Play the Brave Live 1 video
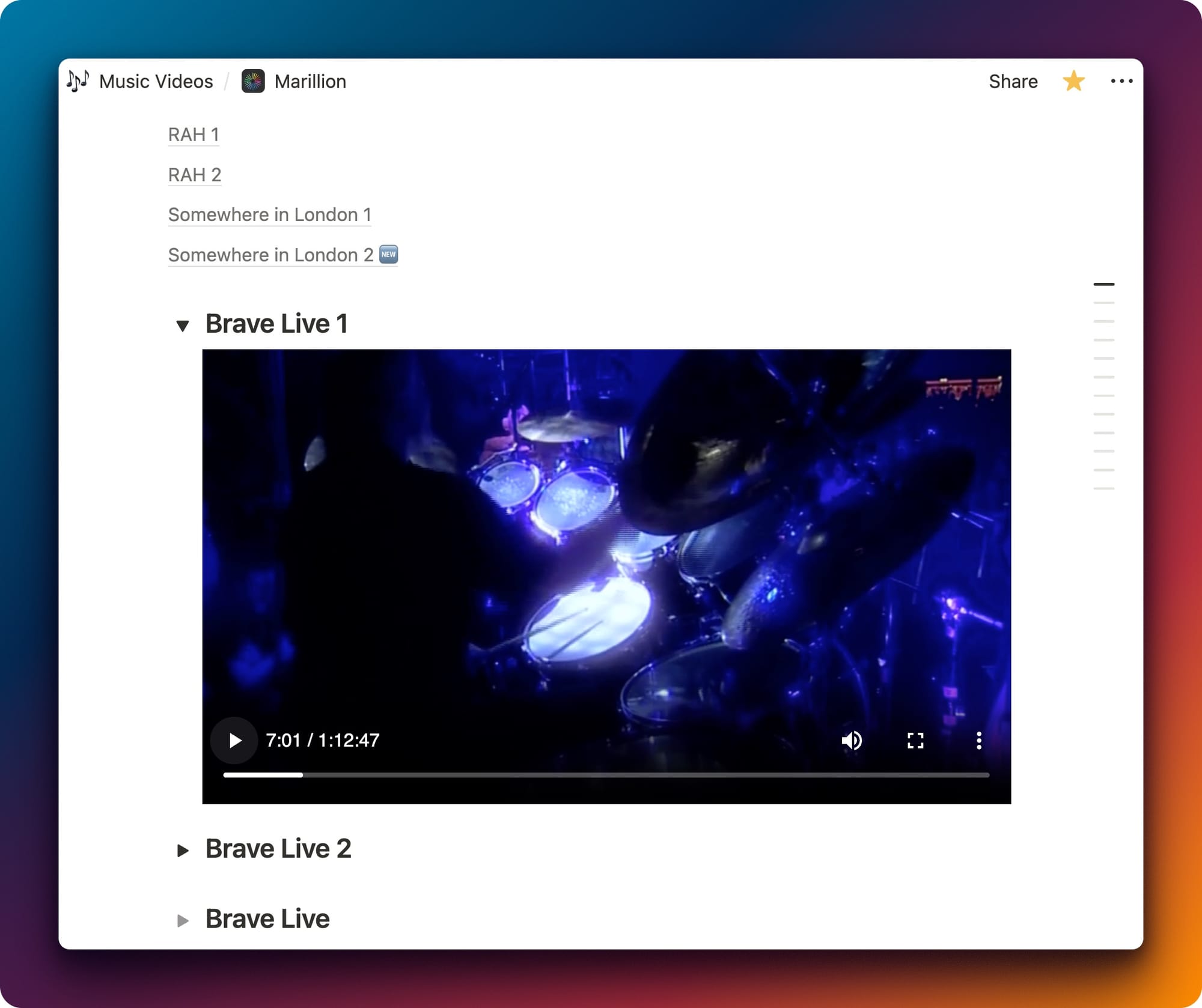 pos(234,740)
